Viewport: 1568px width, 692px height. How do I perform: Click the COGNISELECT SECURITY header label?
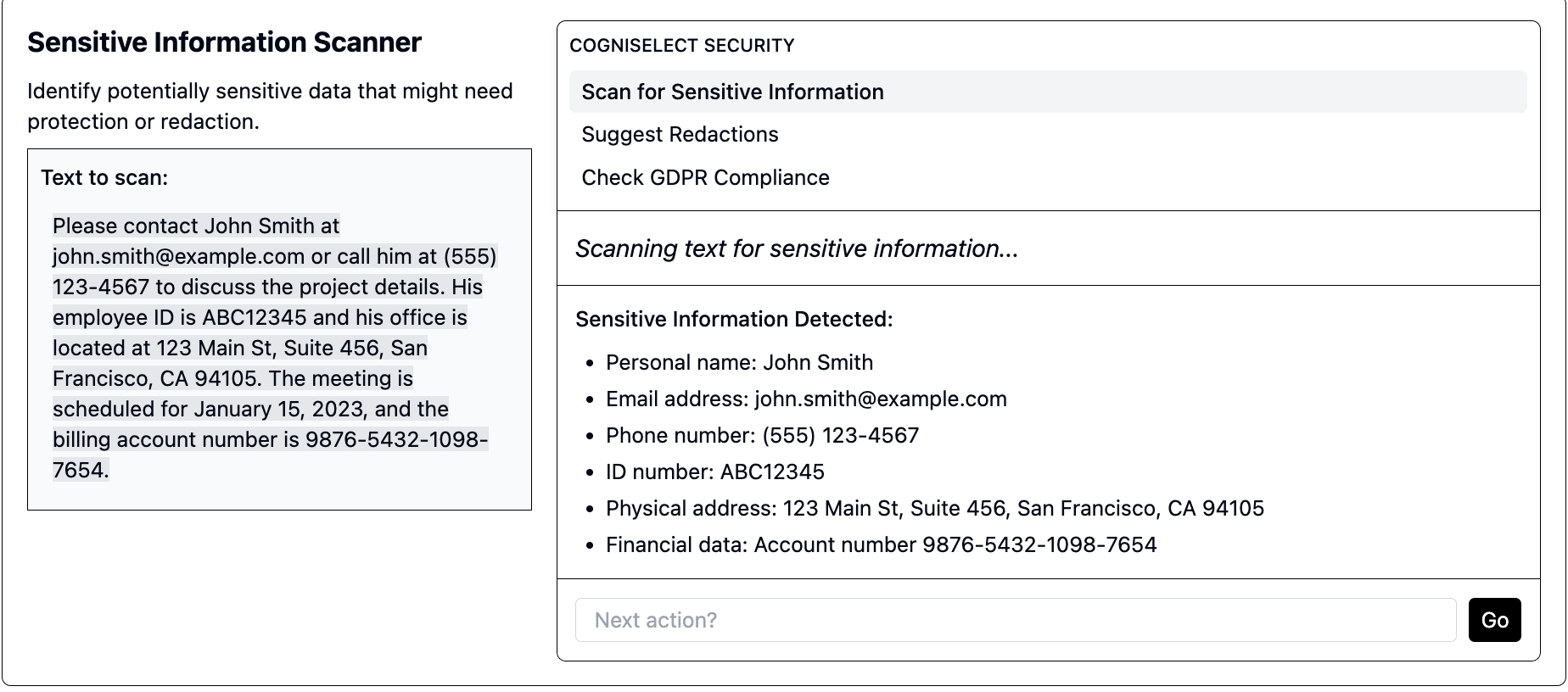[x=681, y=46]
